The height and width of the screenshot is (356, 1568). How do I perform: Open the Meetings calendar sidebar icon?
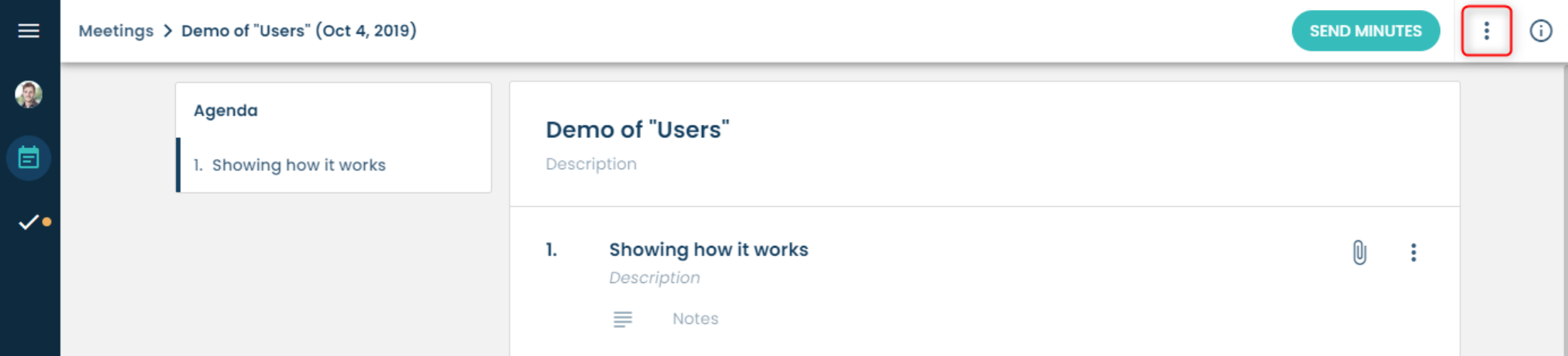29,158
